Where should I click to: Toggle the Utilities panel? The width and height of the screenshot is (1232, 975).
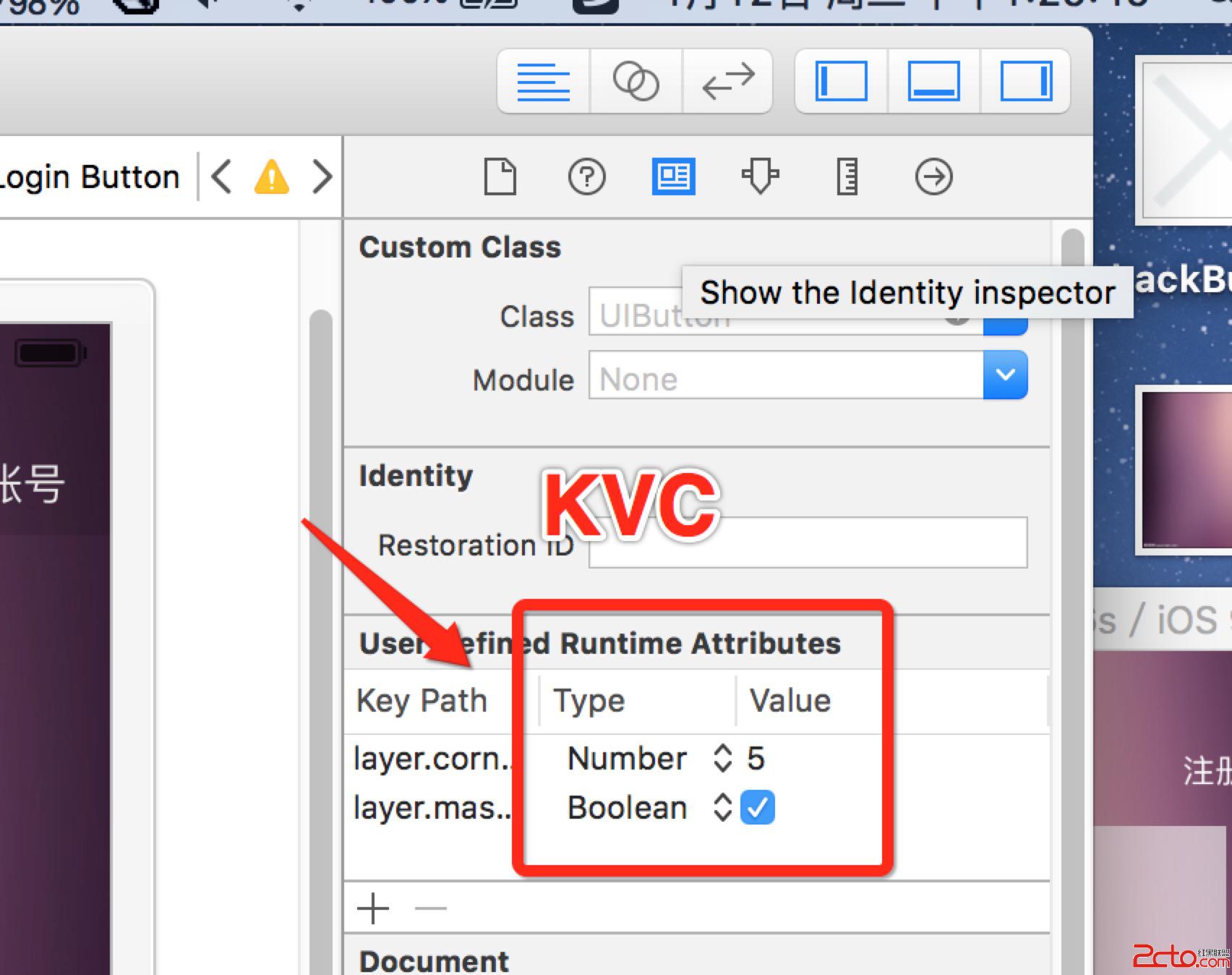1025,81
